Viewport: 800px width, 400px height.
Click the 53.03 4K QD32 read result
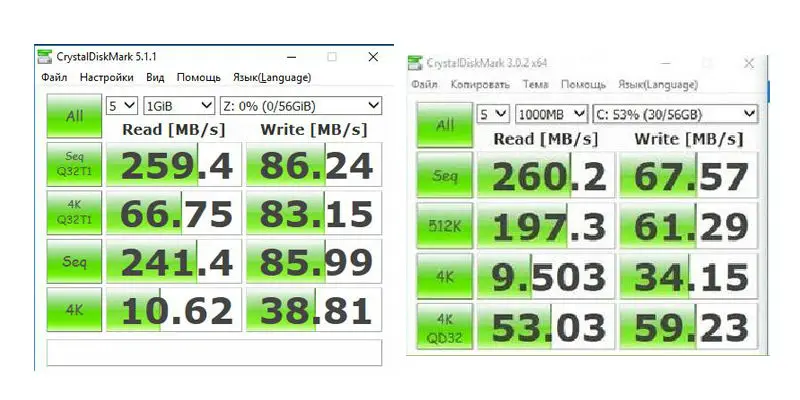click(545, 327)
